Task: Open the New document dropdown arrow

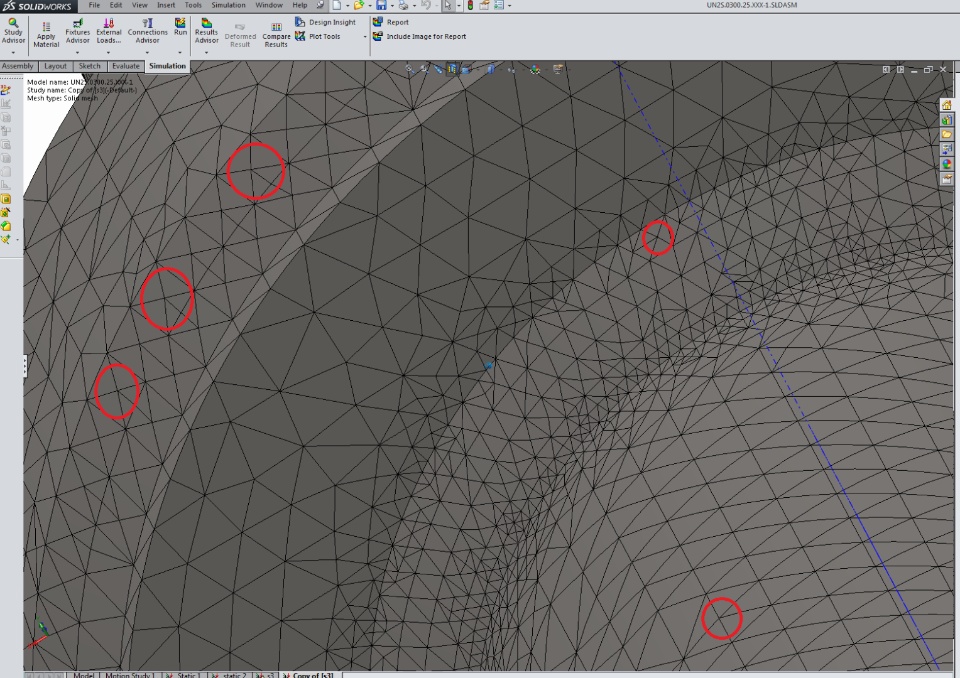Action: 347,6
